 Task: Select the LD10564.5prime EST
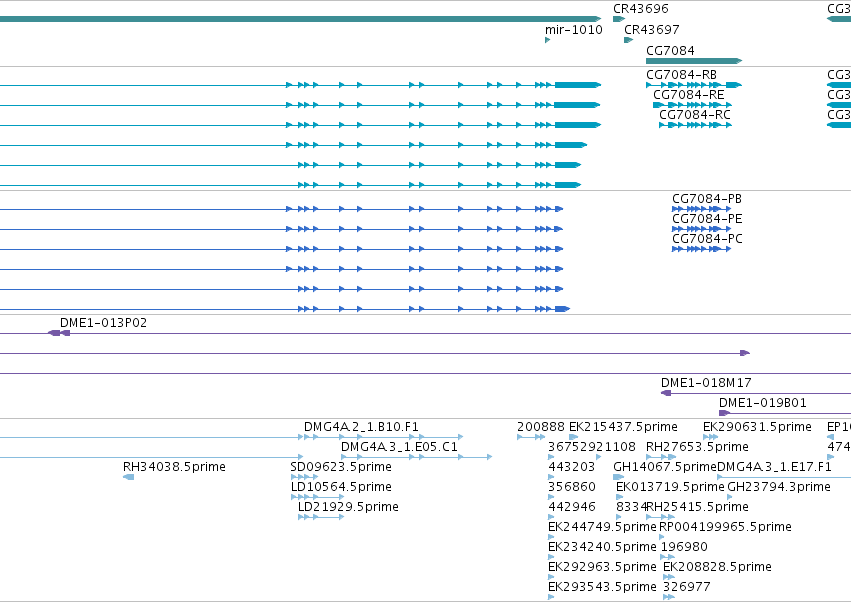tap(317, 497)
